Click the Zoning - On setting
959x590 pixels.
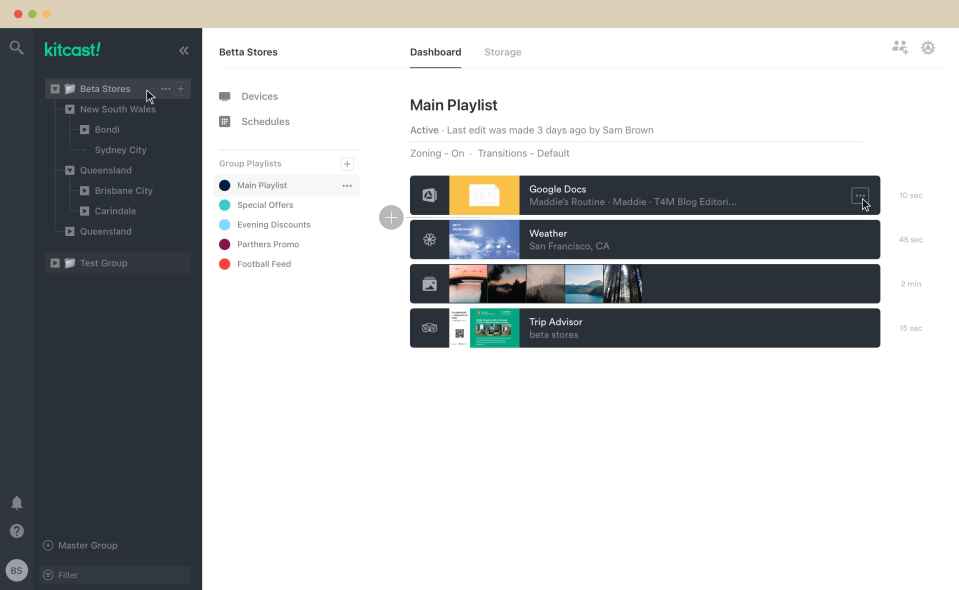point(437,153)
